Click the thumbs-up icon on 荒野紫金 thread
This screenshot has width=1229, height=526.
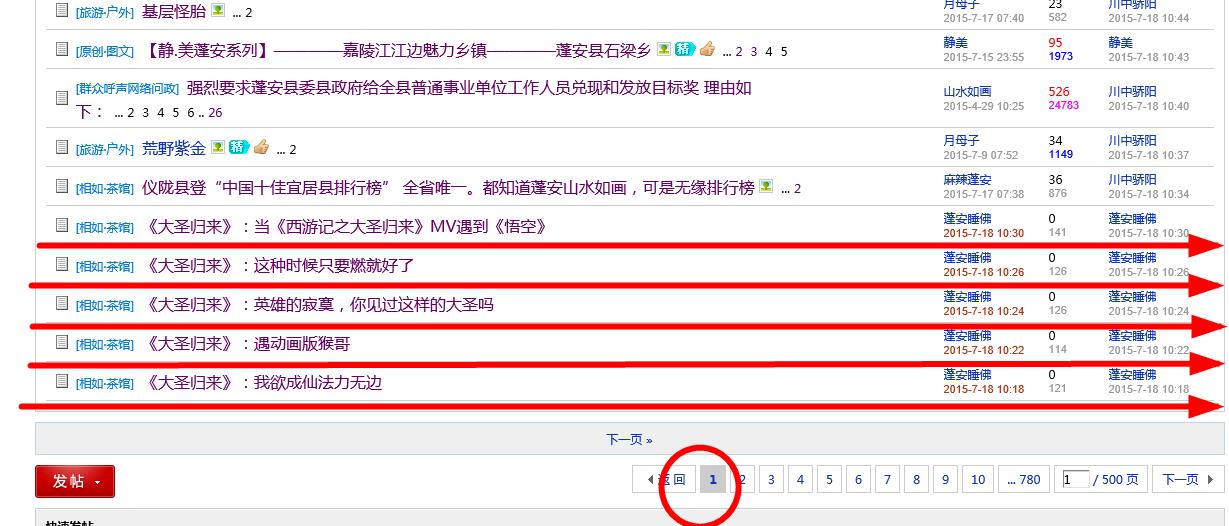pyautogui.click(x=261, y=148)
